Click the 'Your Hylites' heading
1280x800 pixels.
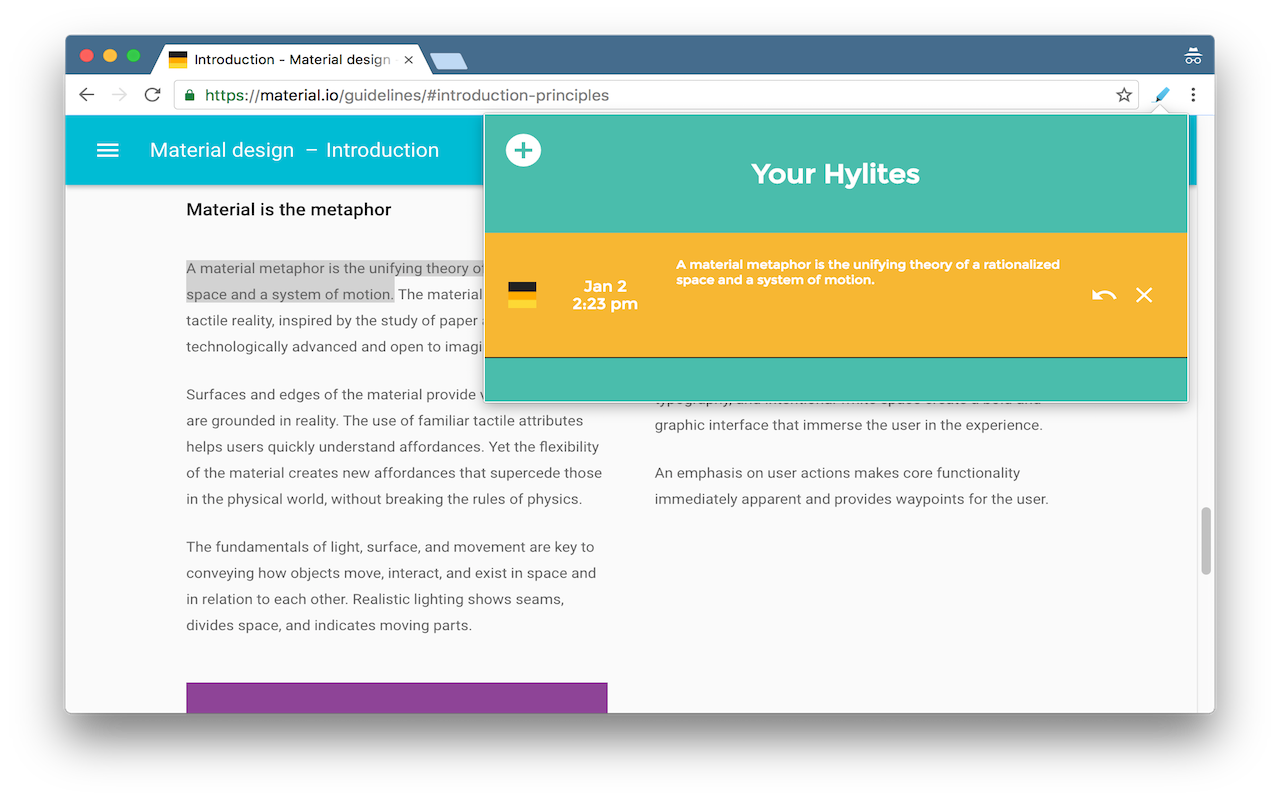(x=835, y=174)
